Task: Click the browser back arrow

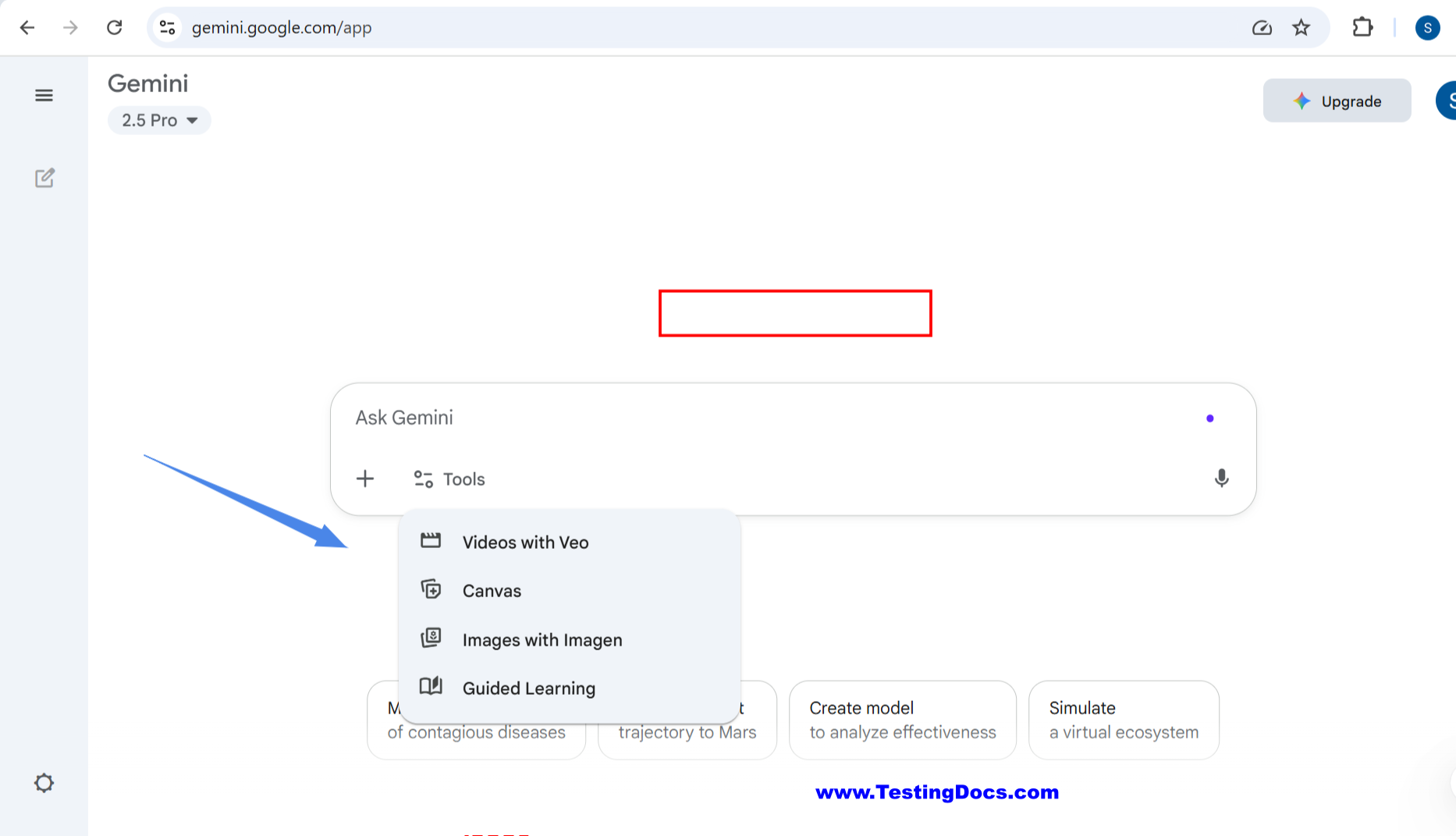Action: (27, 28)
